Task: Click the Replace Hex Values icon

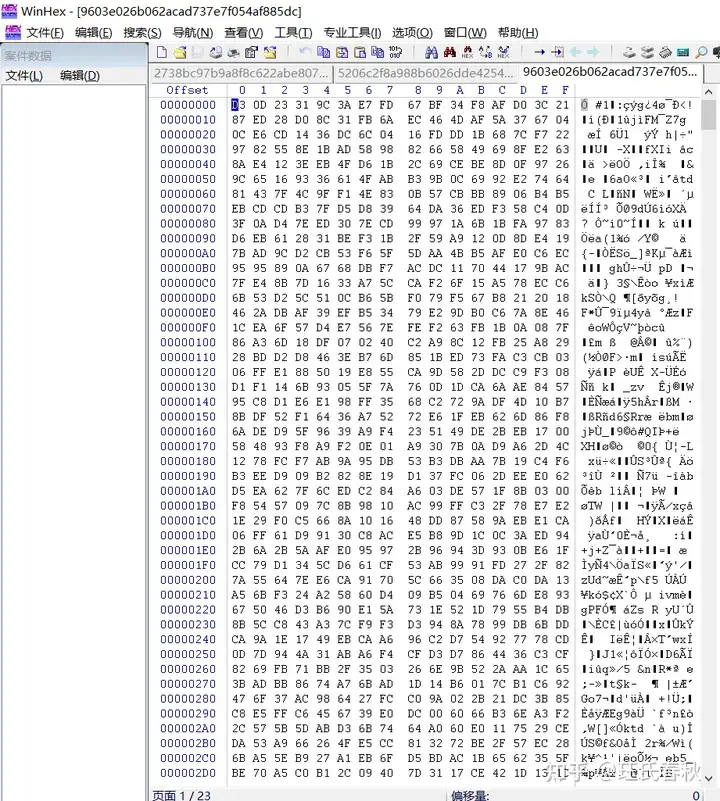Action: (503, 52)
